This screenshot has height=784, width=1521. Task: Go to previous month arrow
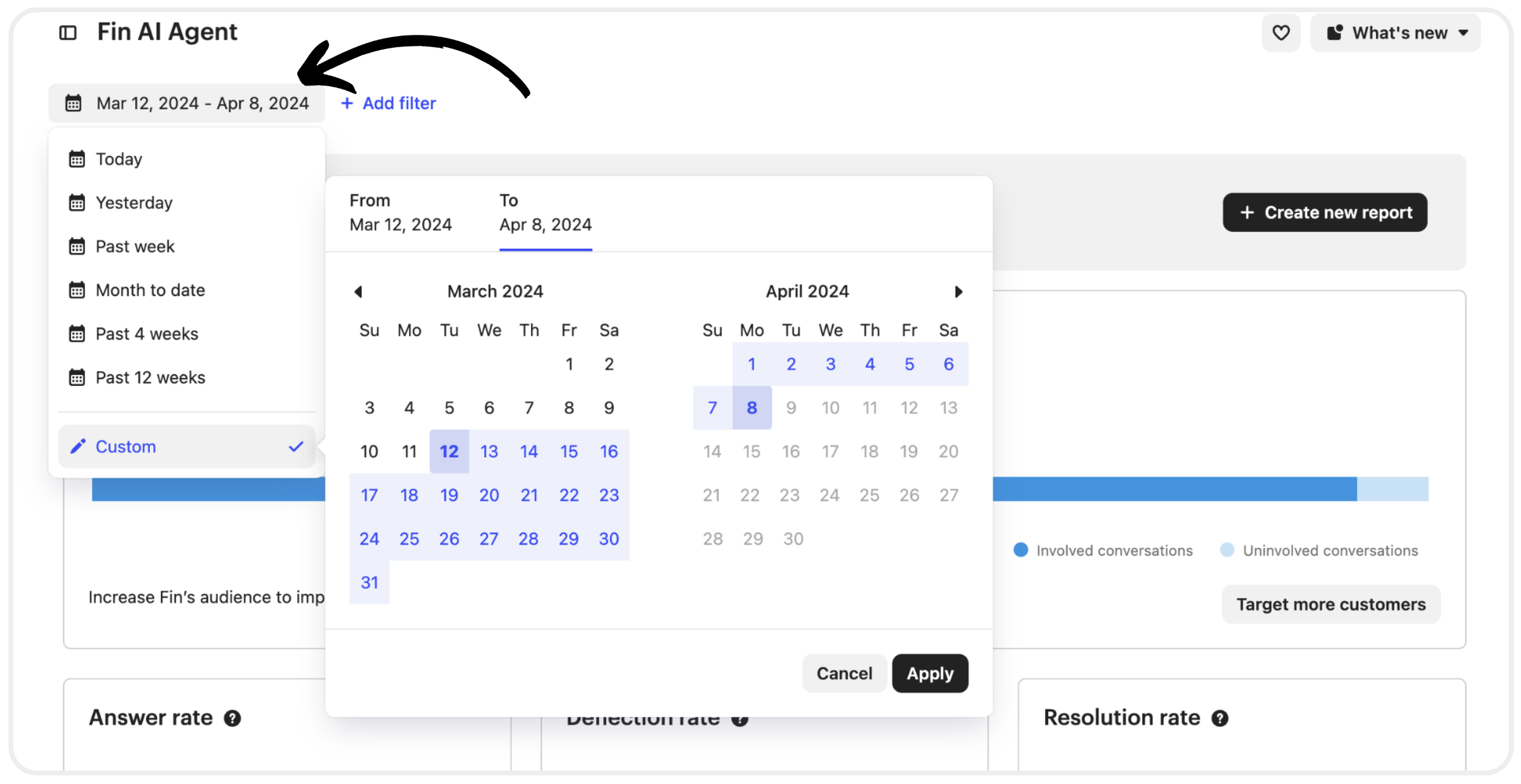tap(359, 292)
